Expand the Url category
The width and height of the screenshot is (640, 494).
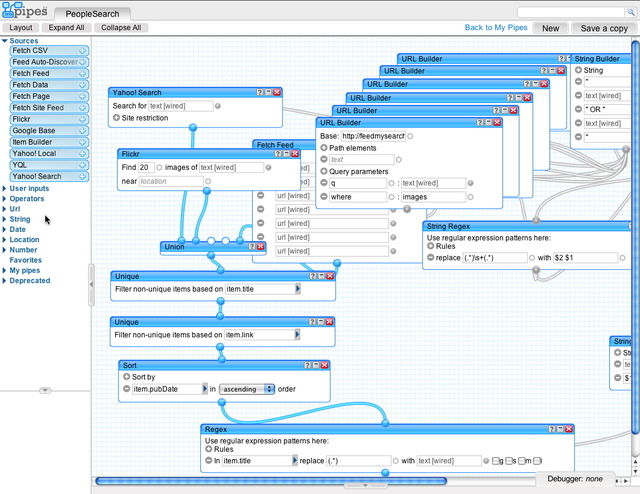[x=4, y=209]
